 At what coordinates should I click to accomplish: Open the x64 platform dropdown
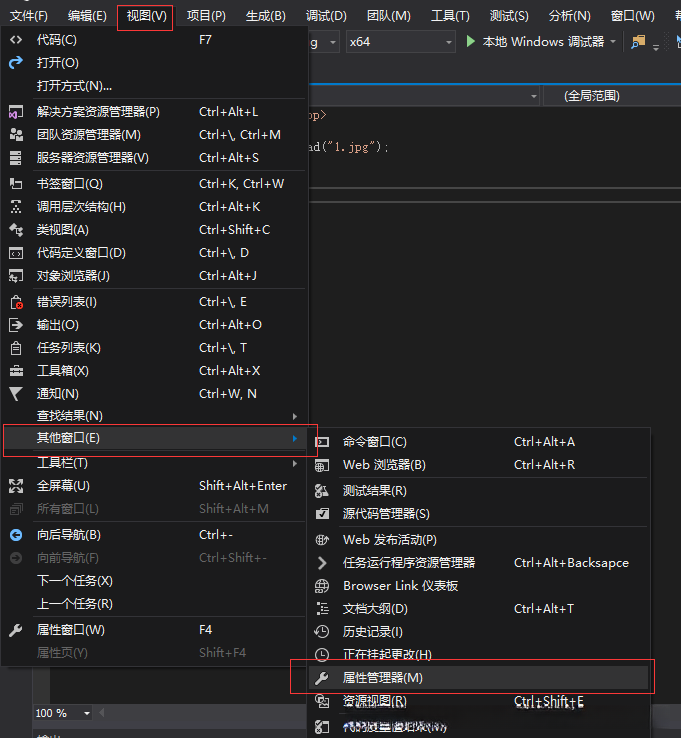[x=401, y=42]
